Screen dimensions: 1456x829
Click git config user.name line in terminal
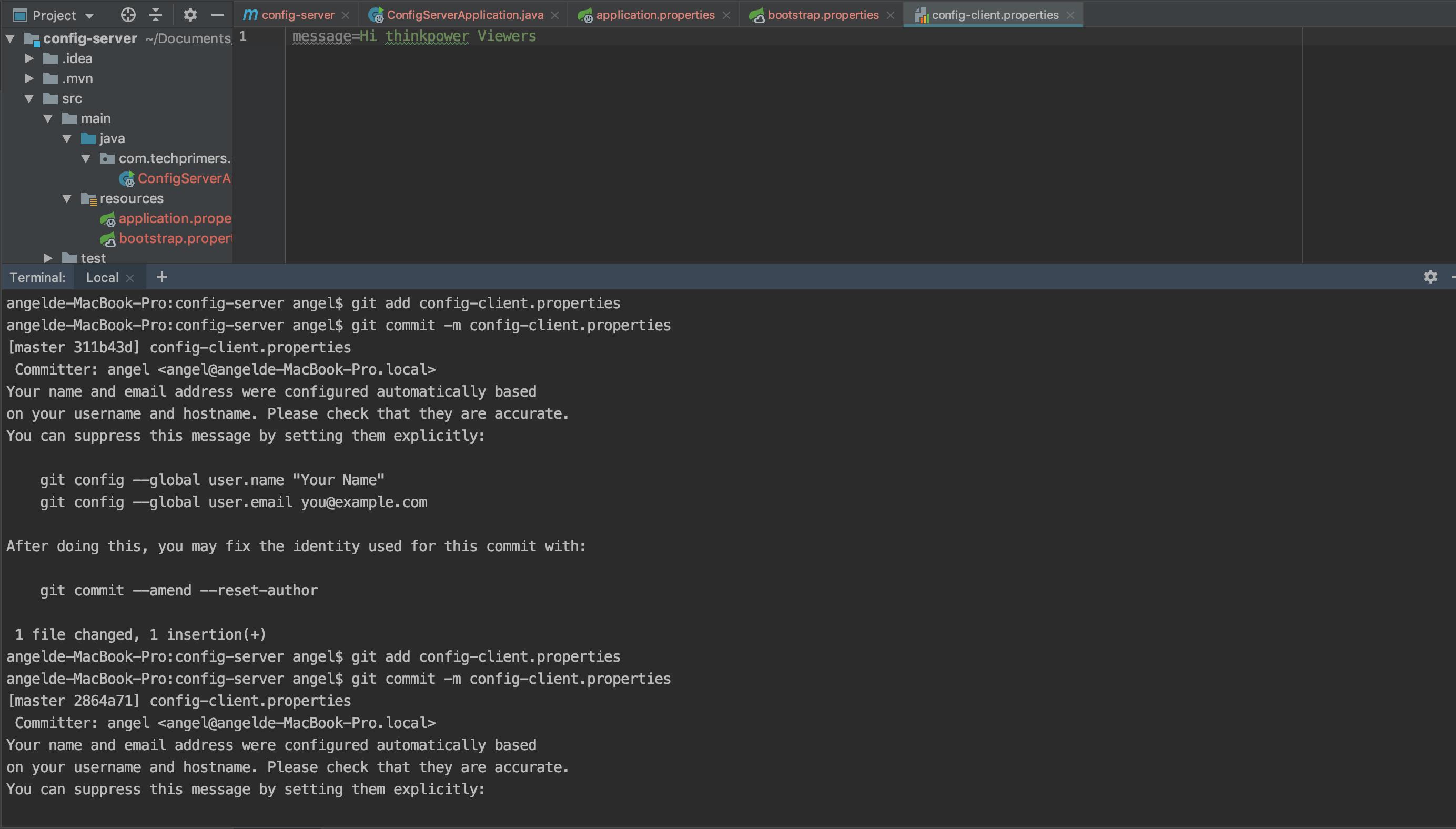tap(213, 480)
